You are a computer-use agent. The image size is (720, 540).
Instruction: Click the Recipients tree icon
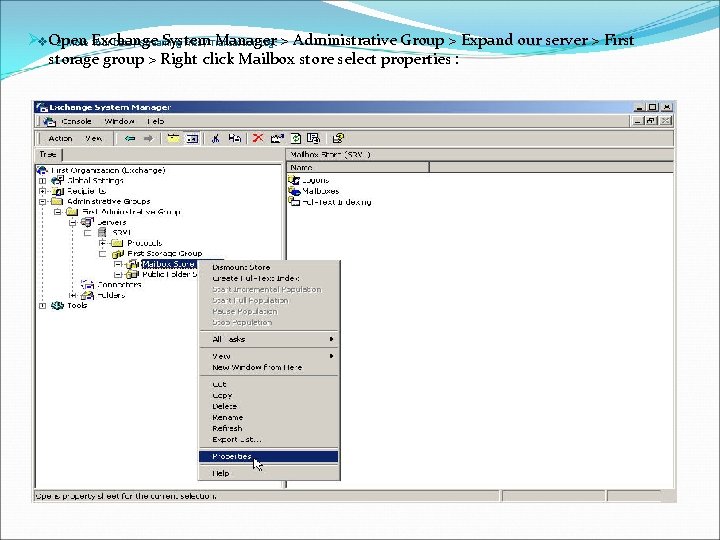57,191
